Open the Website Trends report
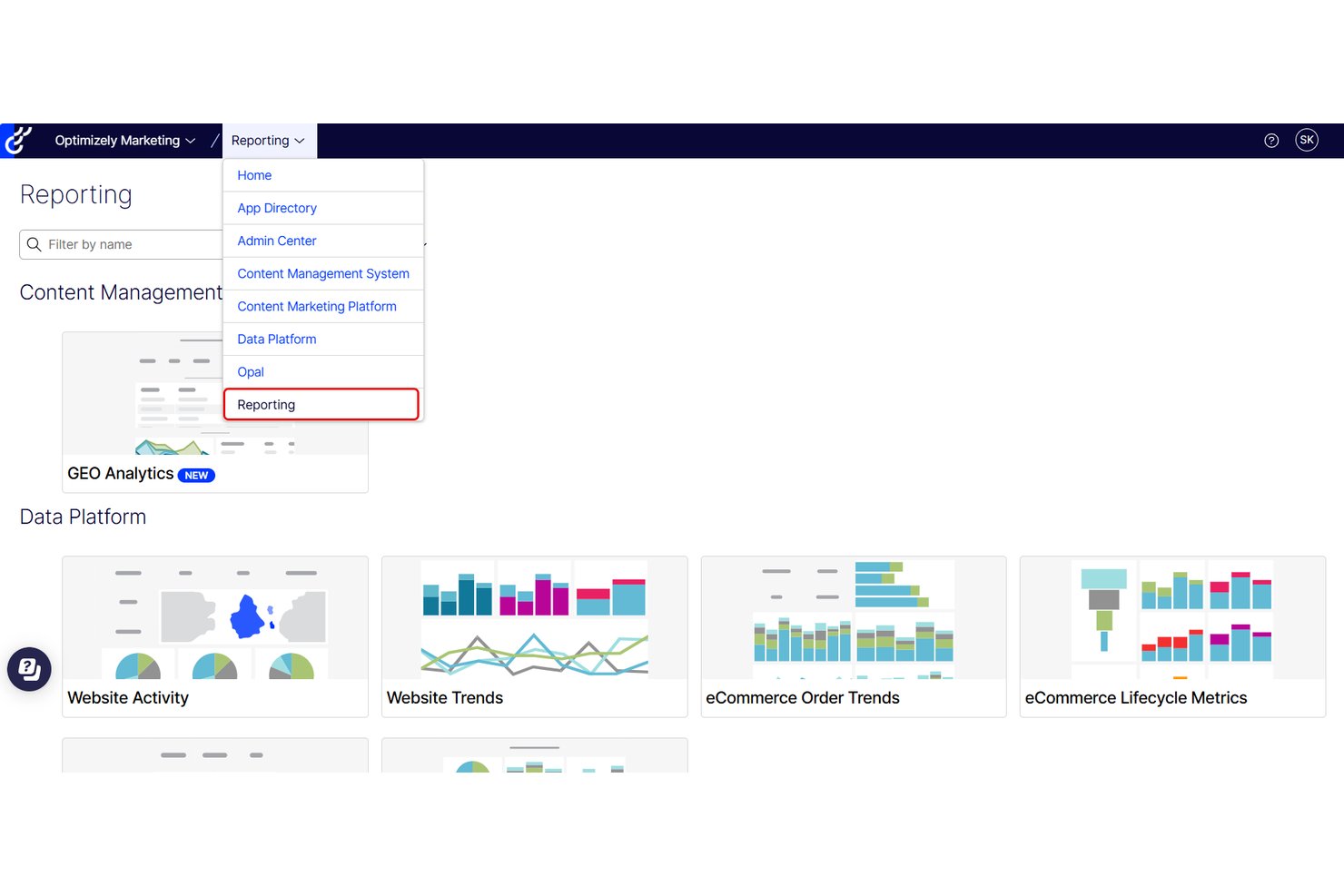Screen dimensions: 1344x896 click(535, 636)
